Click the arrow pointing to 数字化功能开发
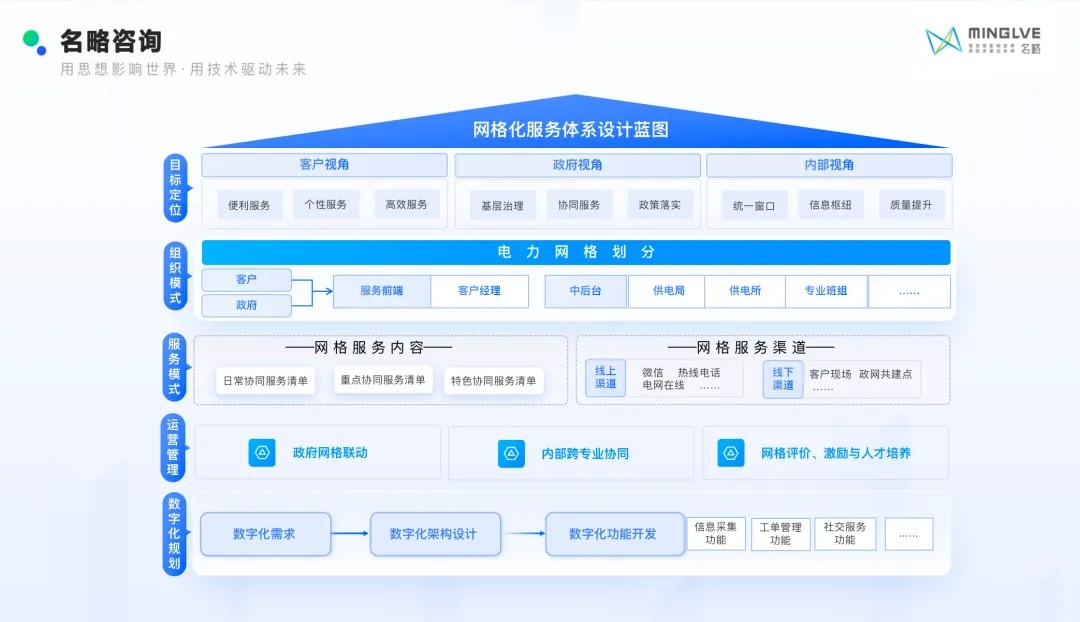The width and height of the screenshot is (1080, 622). pos(525,534)
